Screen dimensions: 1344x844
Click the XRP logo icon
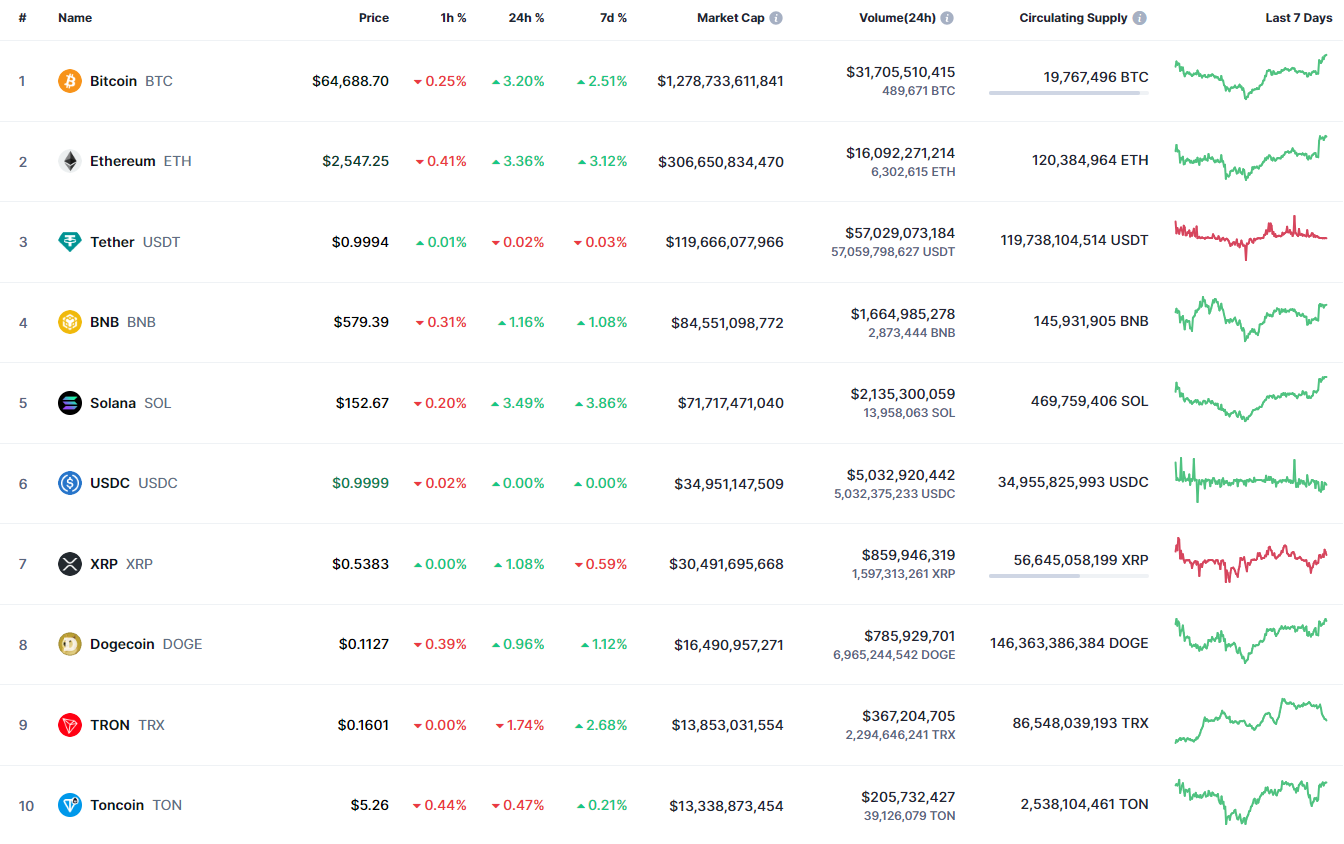click(x=70, y=564)
